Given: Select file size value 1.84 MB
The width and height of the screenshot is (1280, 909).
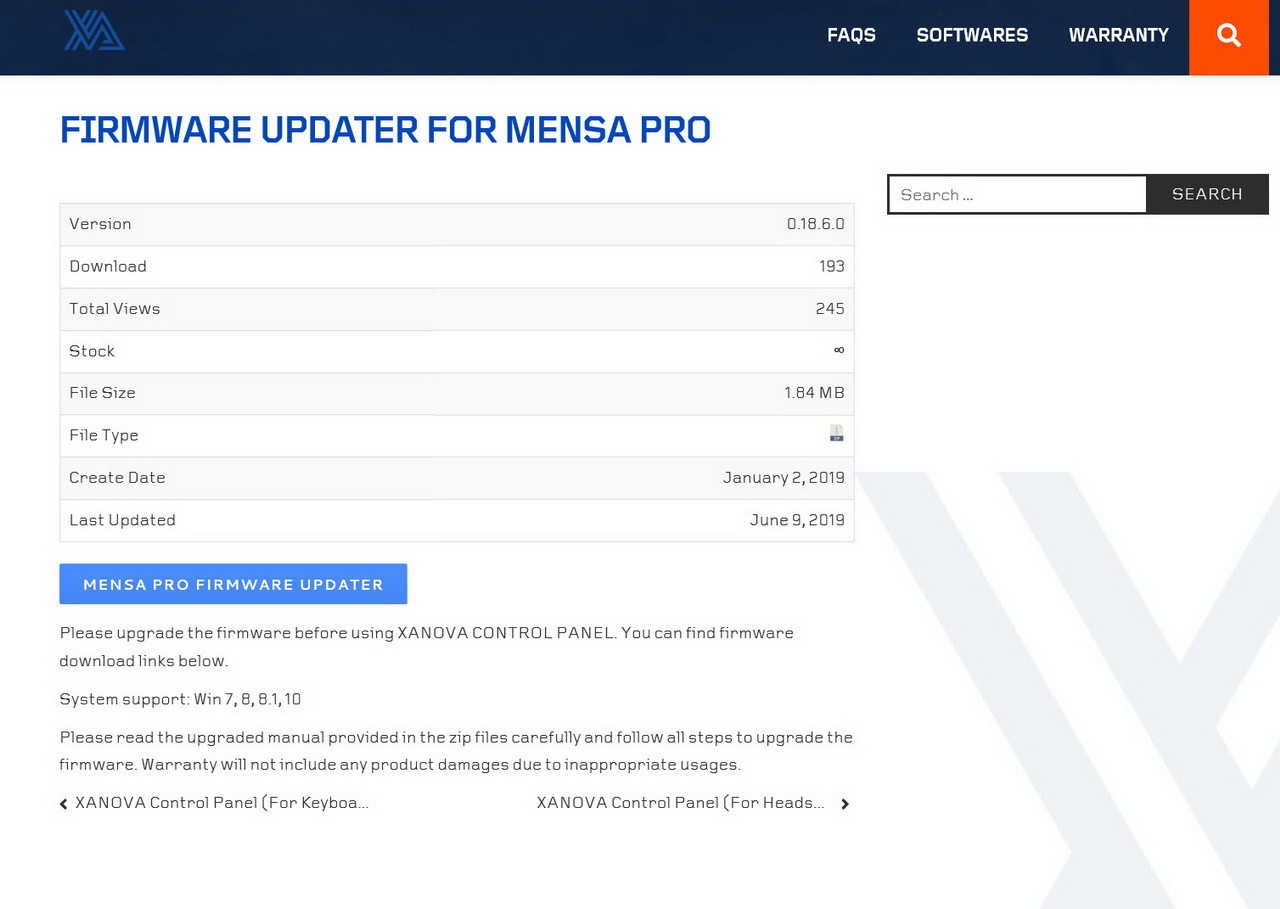Looking at the screenshot, I should [814, 393].
